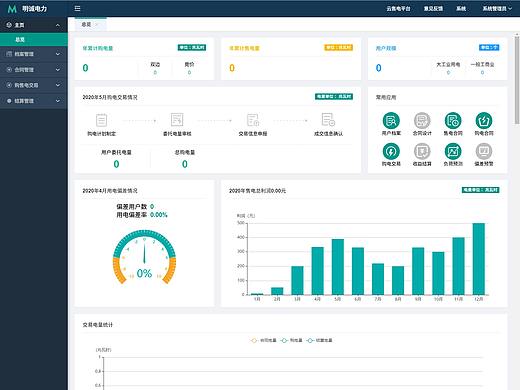The width and height of the screenshot is (520, 390).
Task: Open 购电交易 lightning app icon
Action: pos(391,151)
